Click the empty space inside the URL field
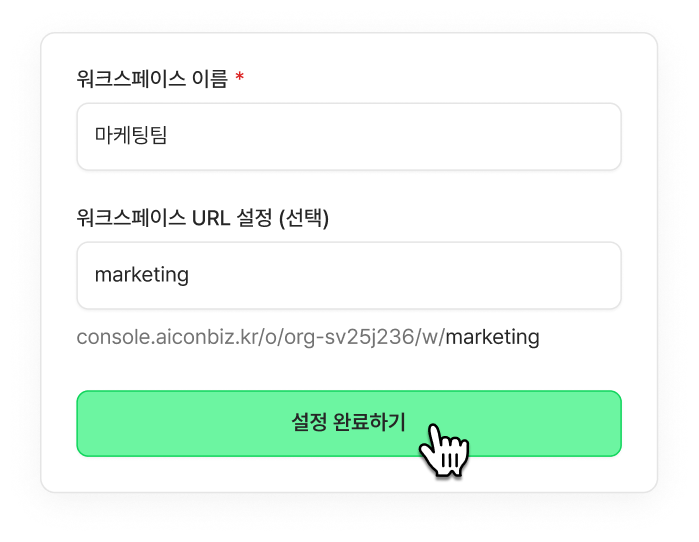699x542 pixels. pos(401,275)
